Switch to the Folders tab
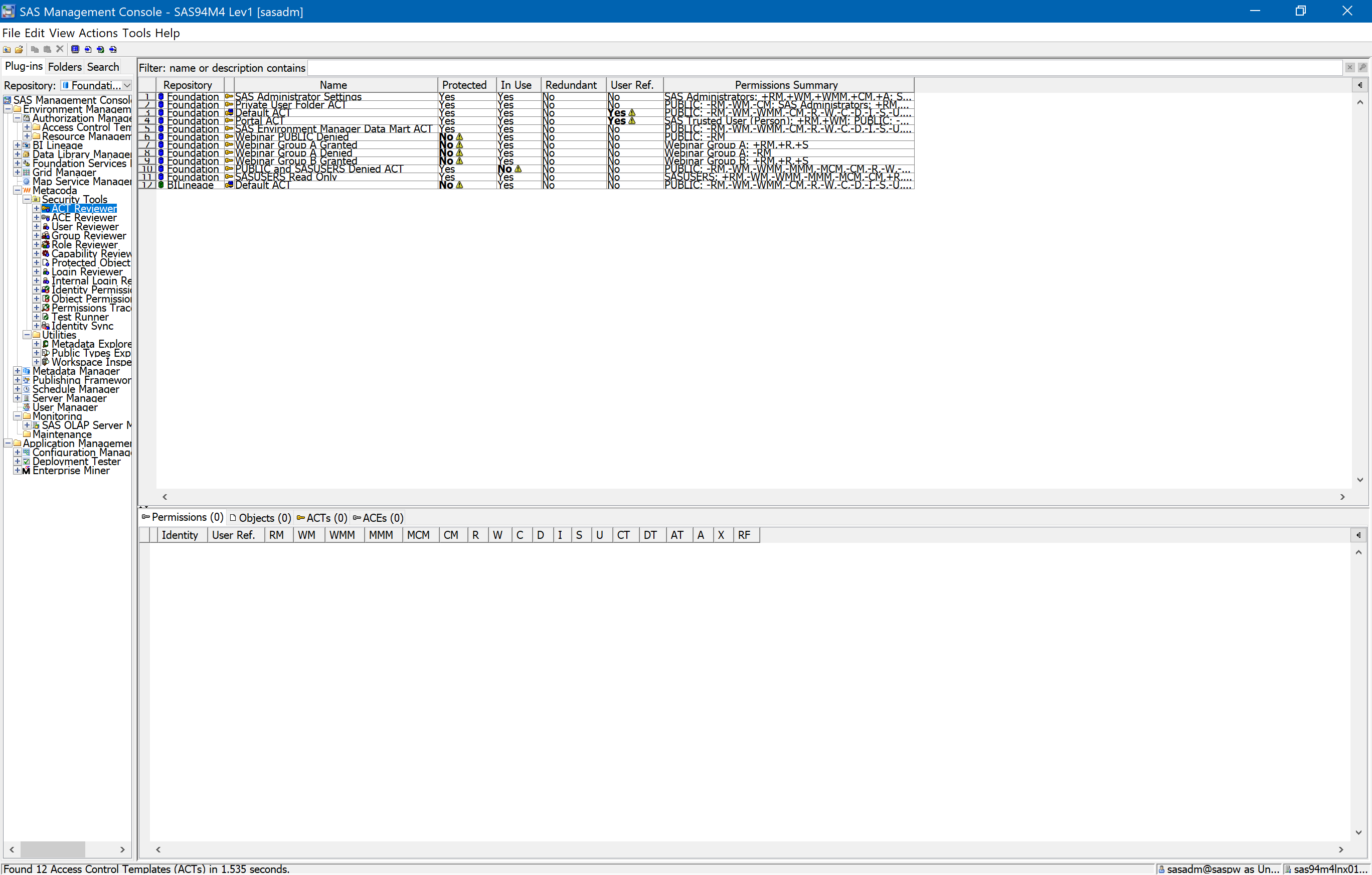This screenshot has width=1372, height=875. point(65,67)
